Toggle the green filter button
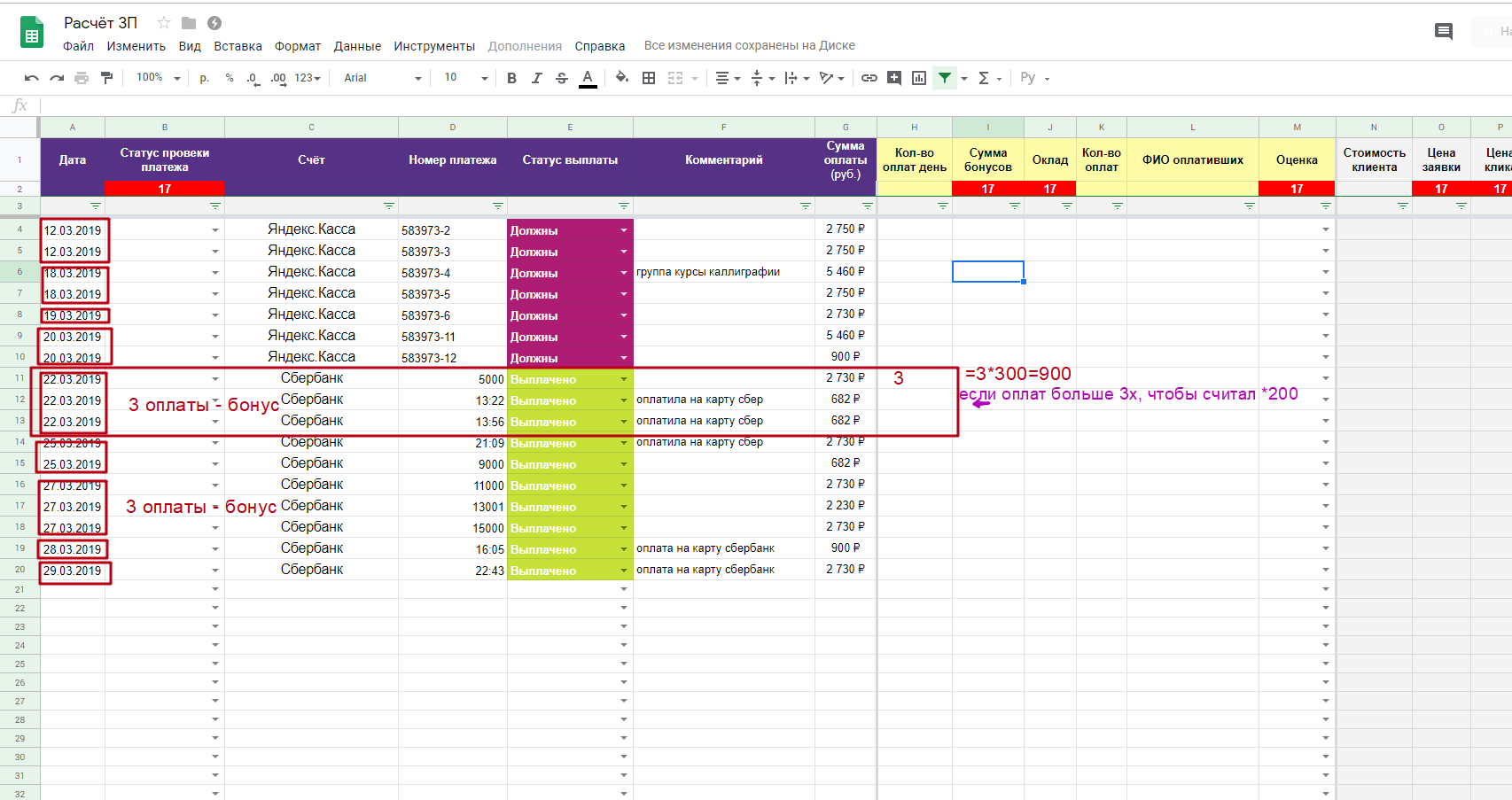Viewport: 1512px width, 800px height. [x=945, y=78]
